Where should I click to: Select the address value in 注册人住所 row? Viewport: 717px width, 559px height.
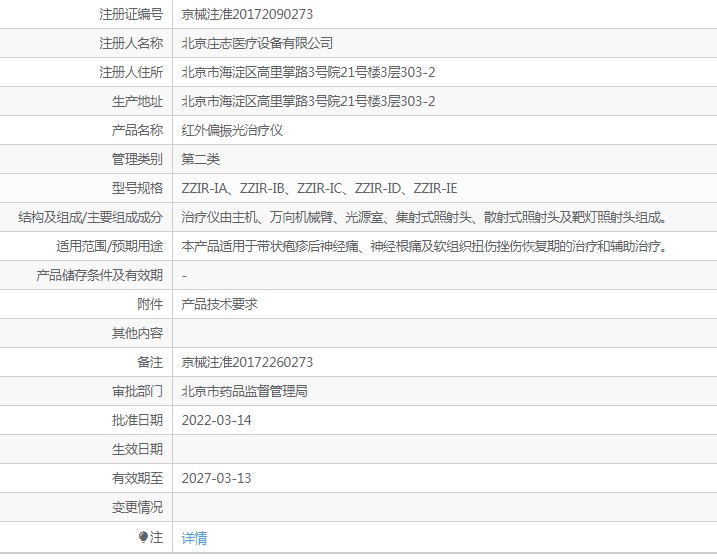[308, 72]
